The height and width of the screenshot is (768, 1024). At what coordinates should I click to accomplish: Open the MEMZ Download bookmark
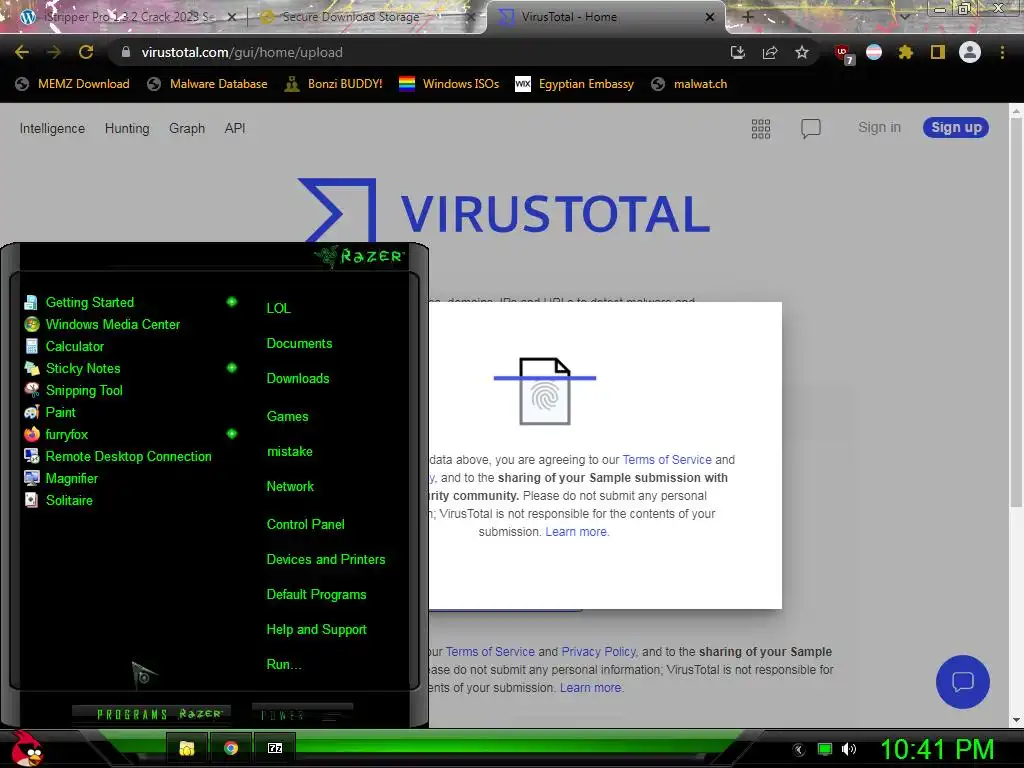[x=73, y=84]
